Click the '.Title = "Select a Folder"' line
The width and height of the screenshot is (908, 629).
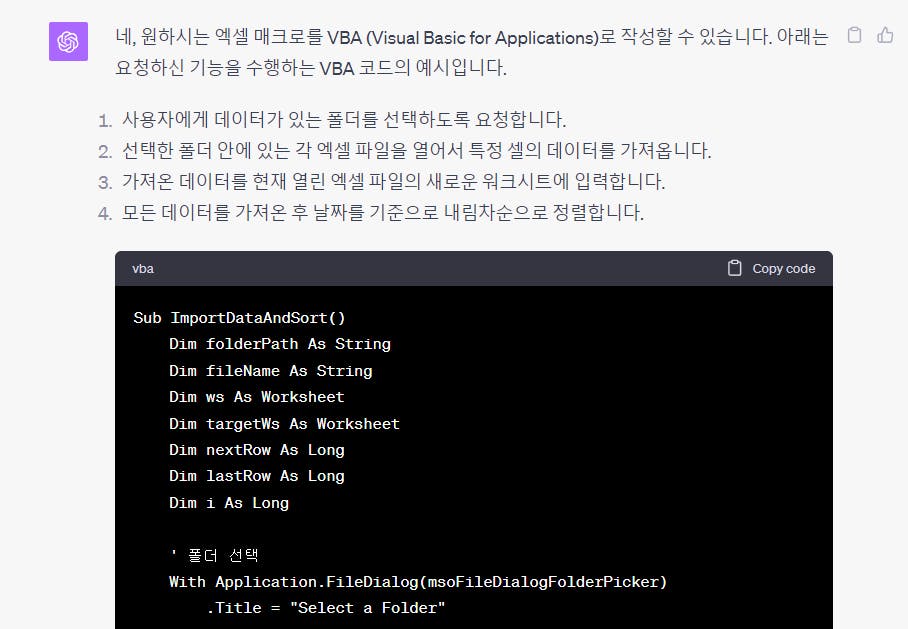[326, 608]
